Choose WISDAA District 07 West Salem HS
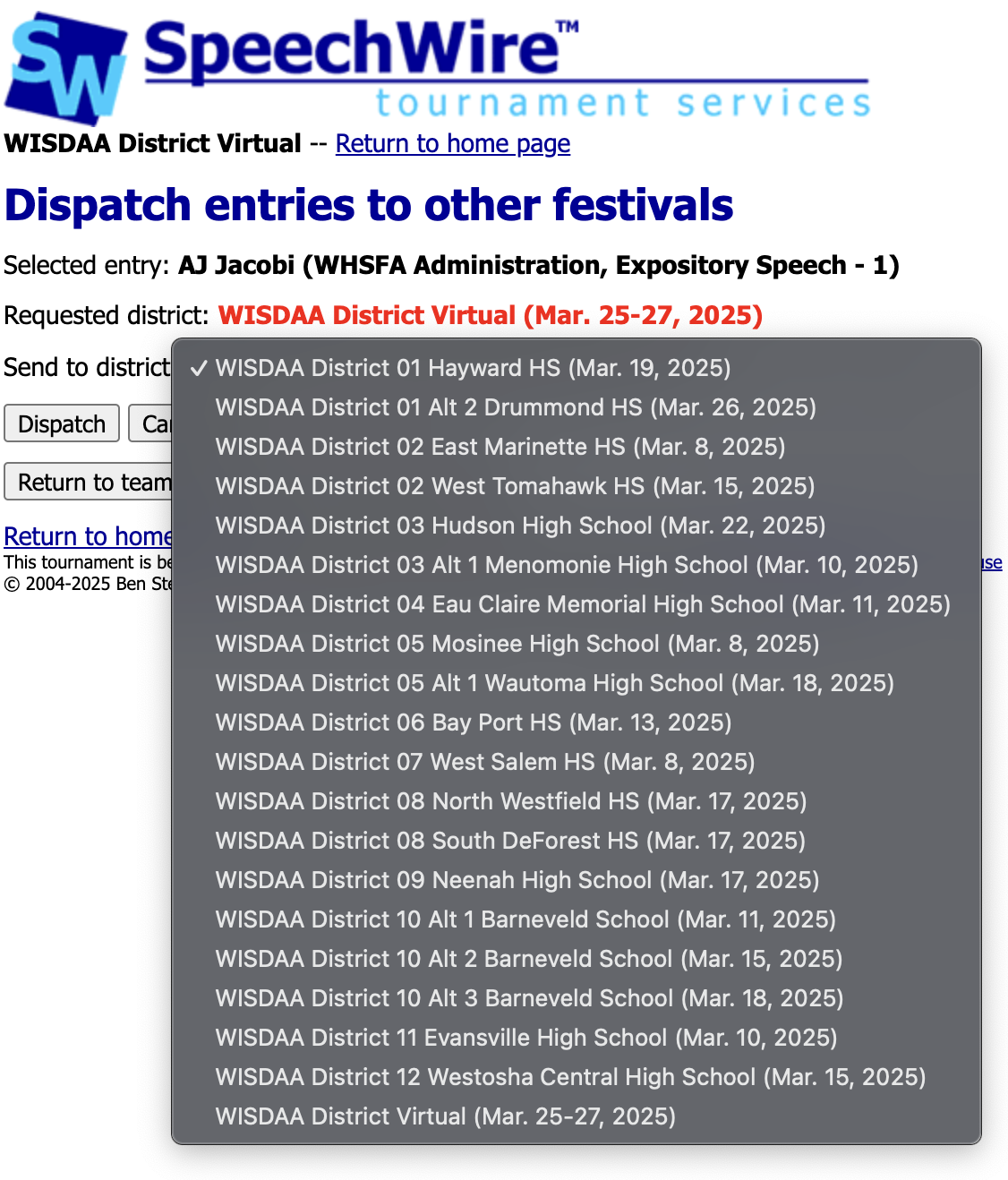The height and width of the screenshot is (1180, 1008). click(x=484, y=762)
